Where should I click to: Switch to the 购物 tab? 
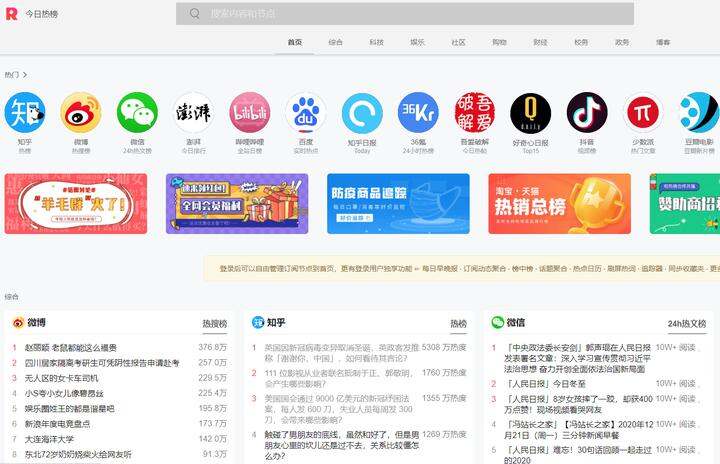pos(499,42)
